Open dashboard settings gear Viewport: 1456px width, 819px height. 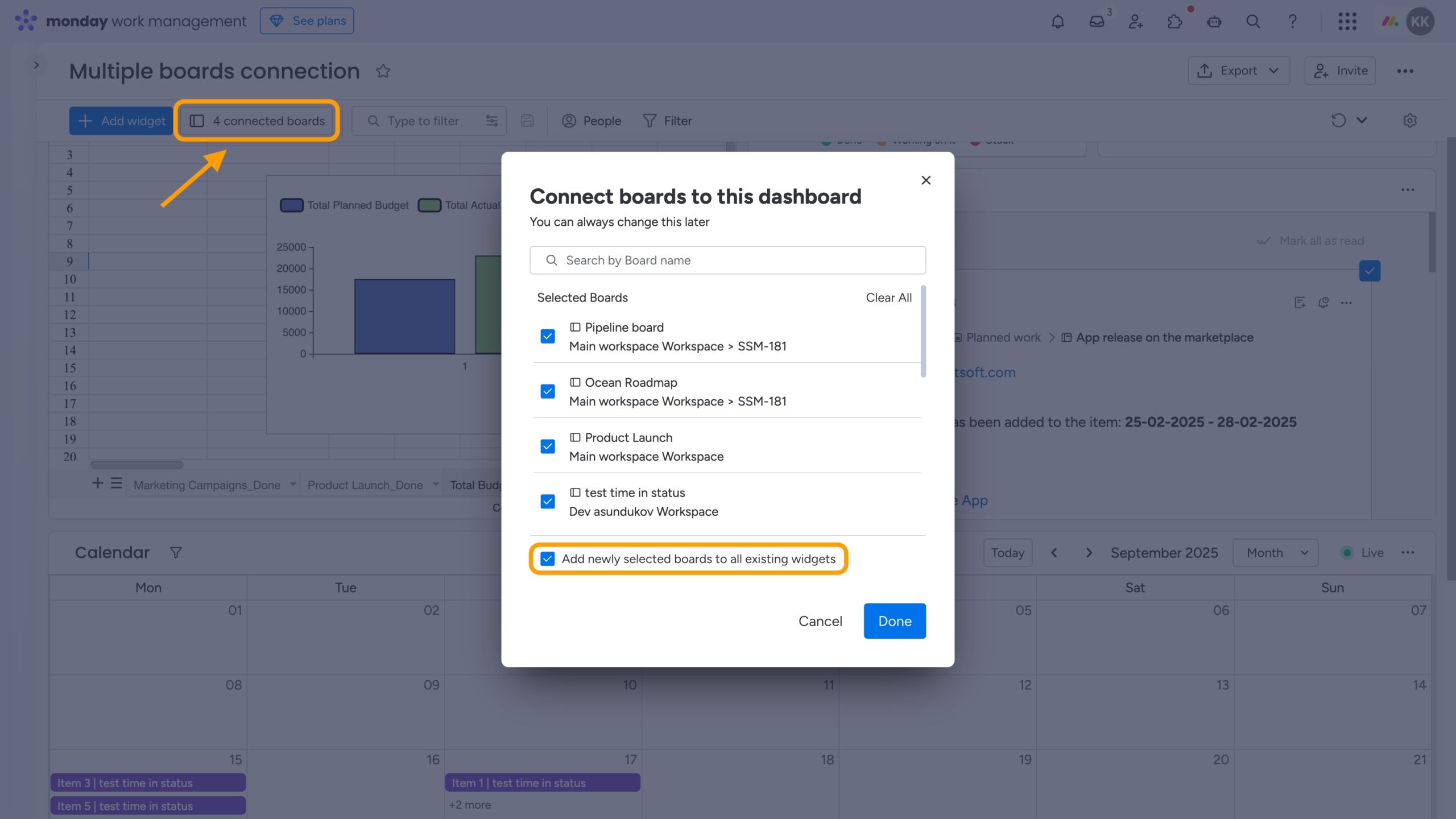click(1410, 120)
